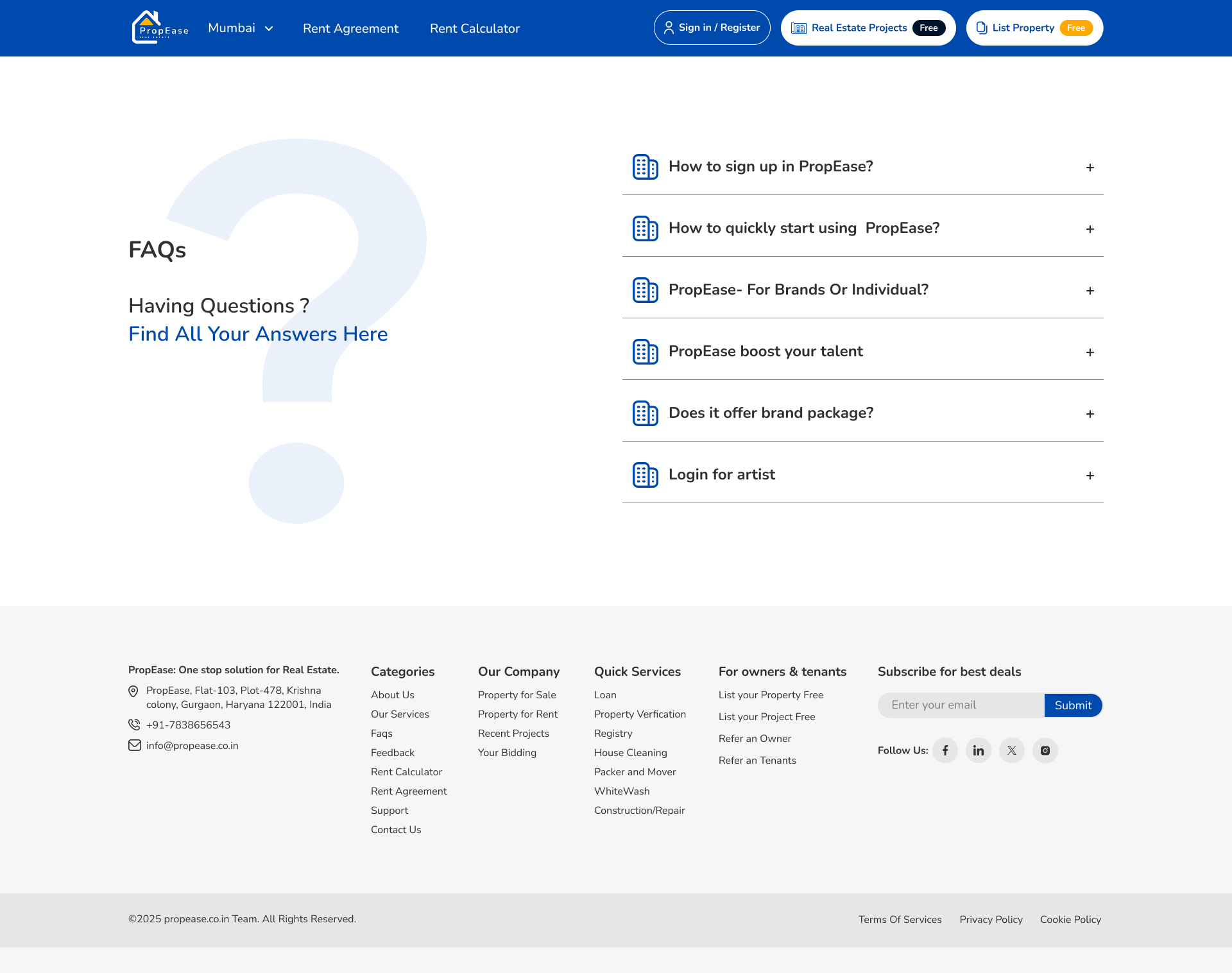Open the Contact Us footer link
Screen dimensions: 1232x973
pos(396,829)
